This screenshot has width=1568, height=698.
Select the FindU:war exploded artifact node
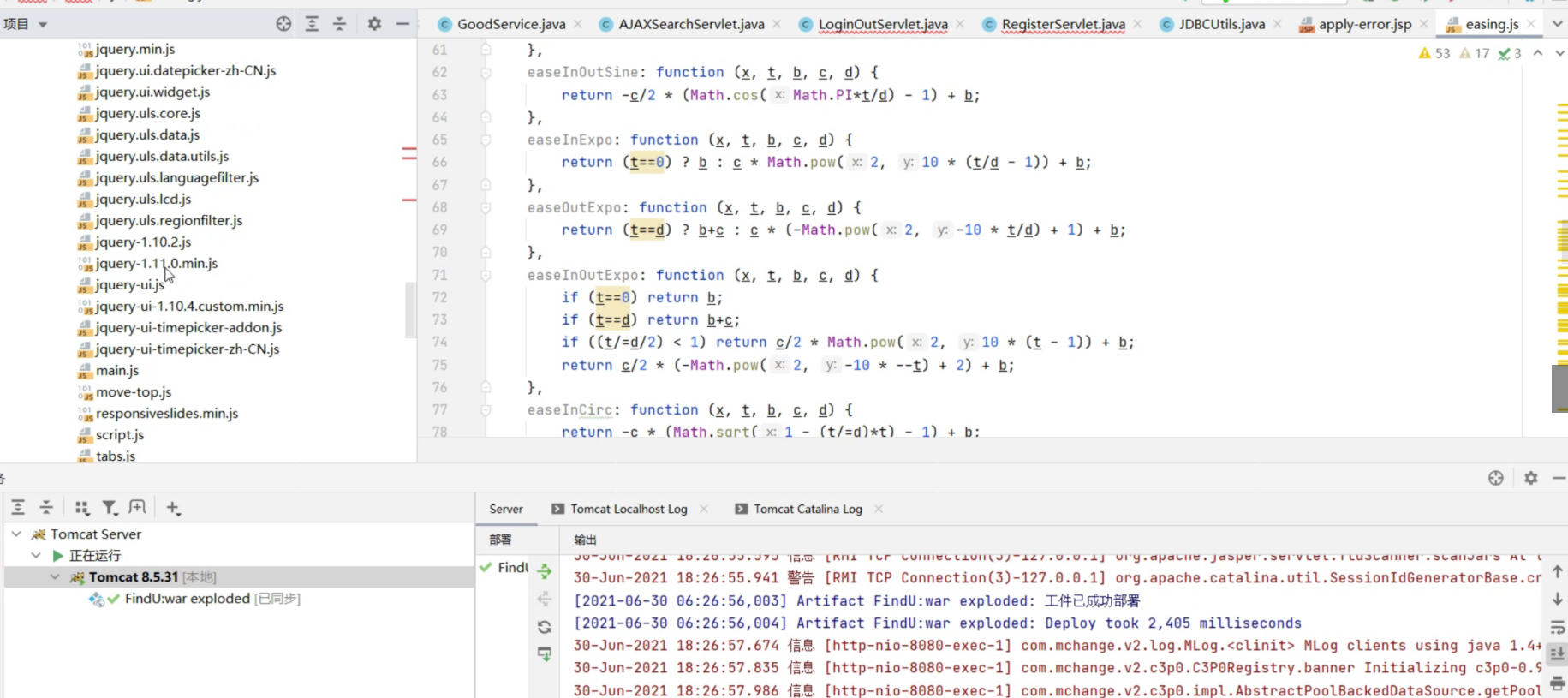[195, 599]
